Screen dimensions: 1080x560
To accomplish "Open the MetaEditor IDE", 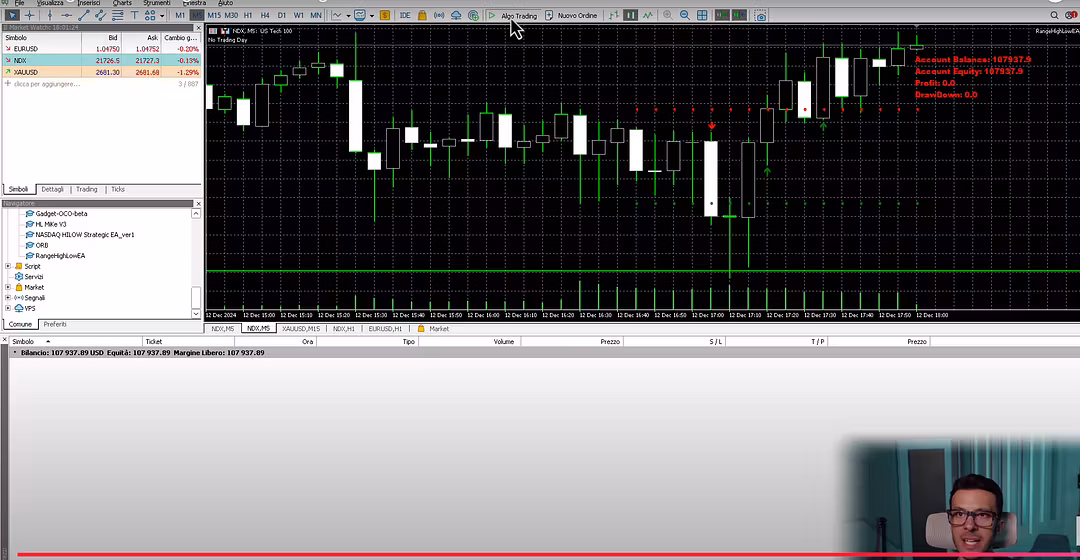I will [405, 15].
